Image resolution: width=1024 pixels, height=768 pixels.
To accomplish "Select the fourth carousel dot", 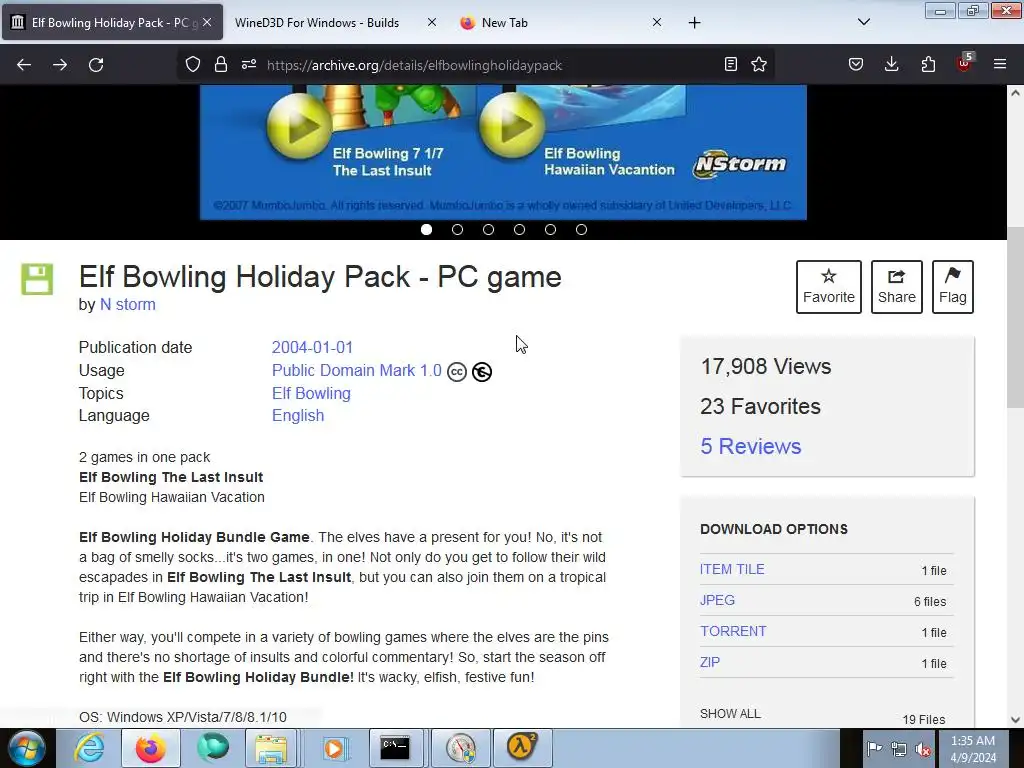I will [519, 229].
